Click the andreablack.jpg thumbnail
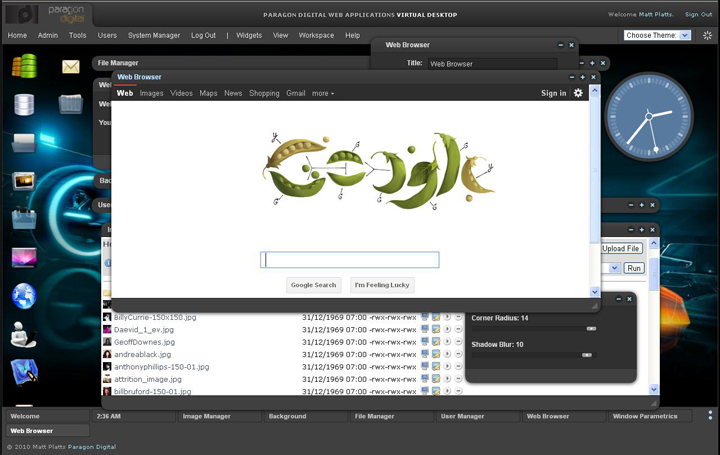720x455 pixels. pos(107,354)
